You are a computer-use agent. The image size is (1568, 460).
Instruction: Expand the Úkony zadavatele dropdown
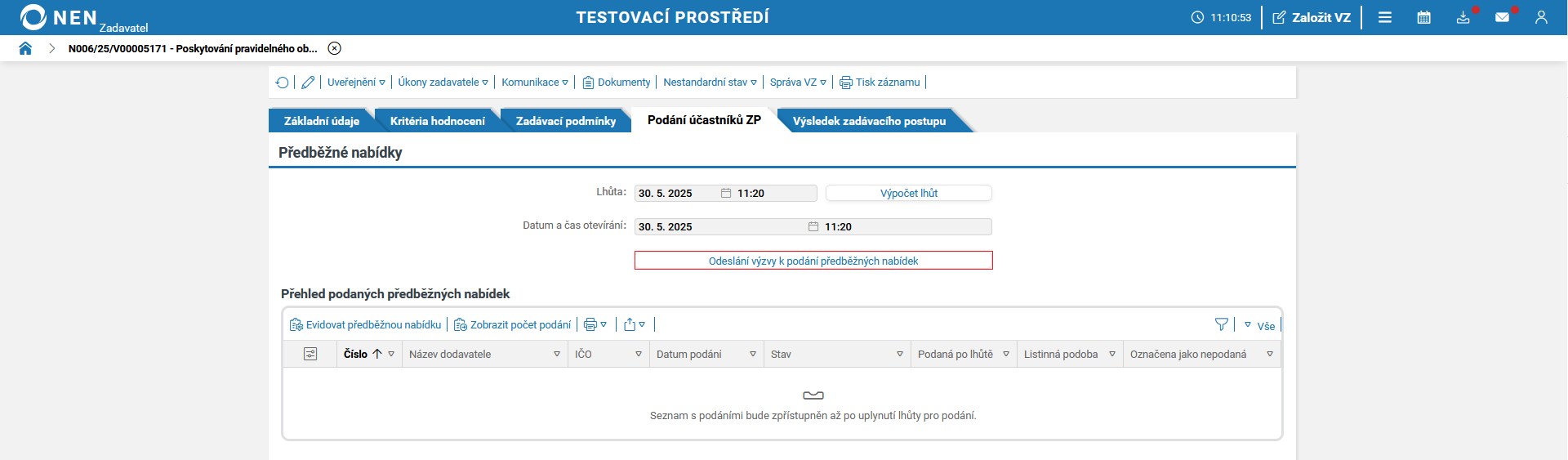coord(443,83)
